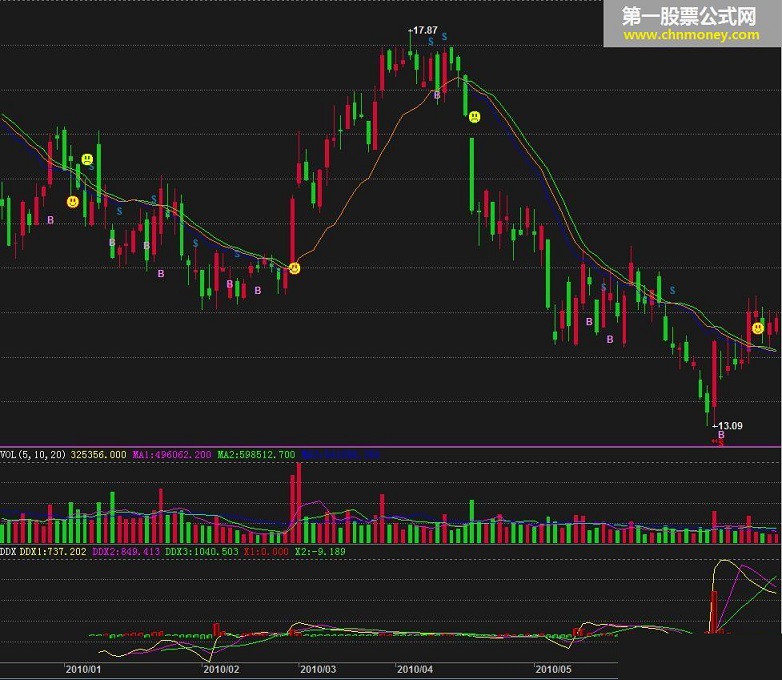This screenshot has height=680, width=782.
Task: Click the DDX1:737.202 value
Action: [x=53, y=551]
